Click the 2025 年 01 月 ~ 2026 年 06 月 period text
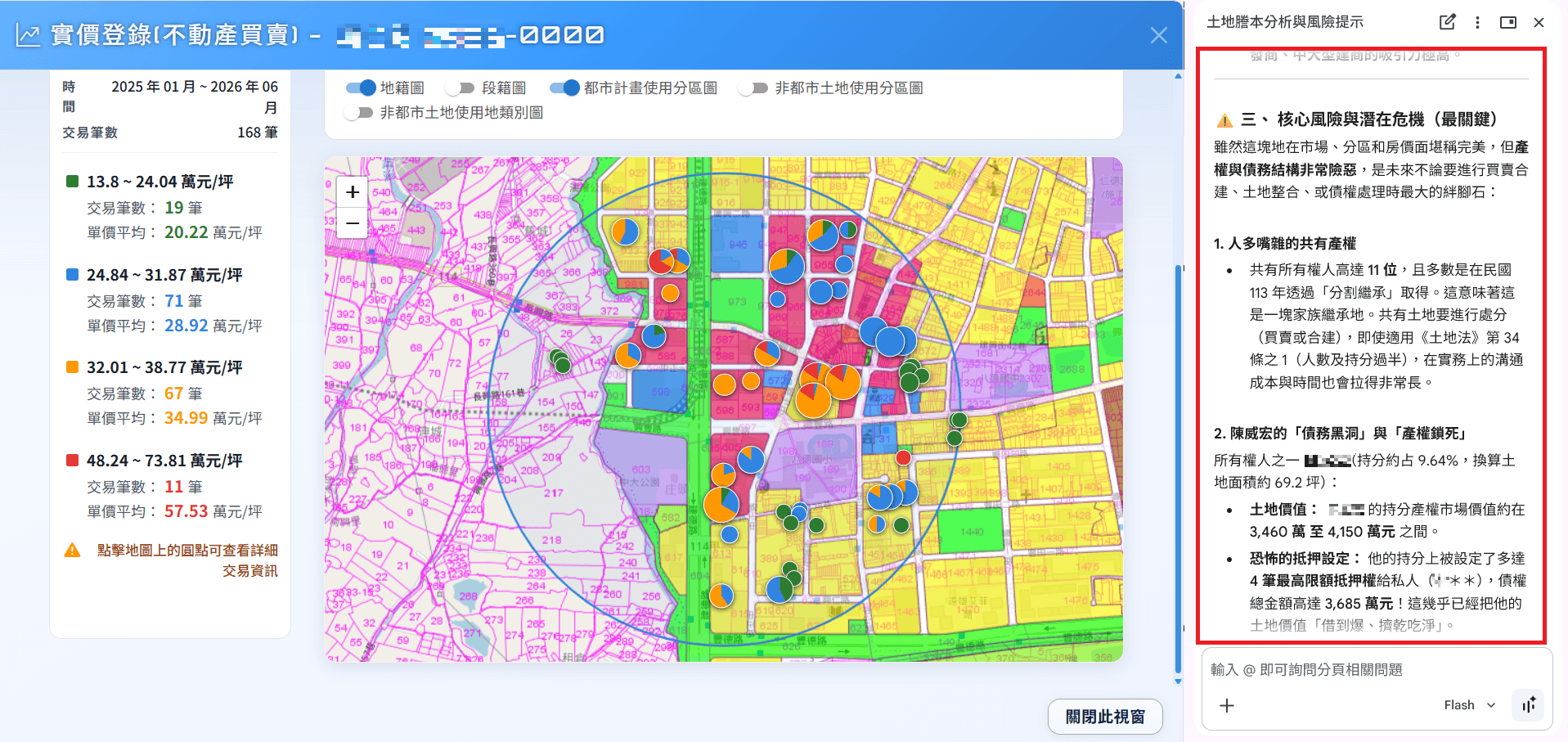This screenshot has width=1568, height=742. (195, 97)
